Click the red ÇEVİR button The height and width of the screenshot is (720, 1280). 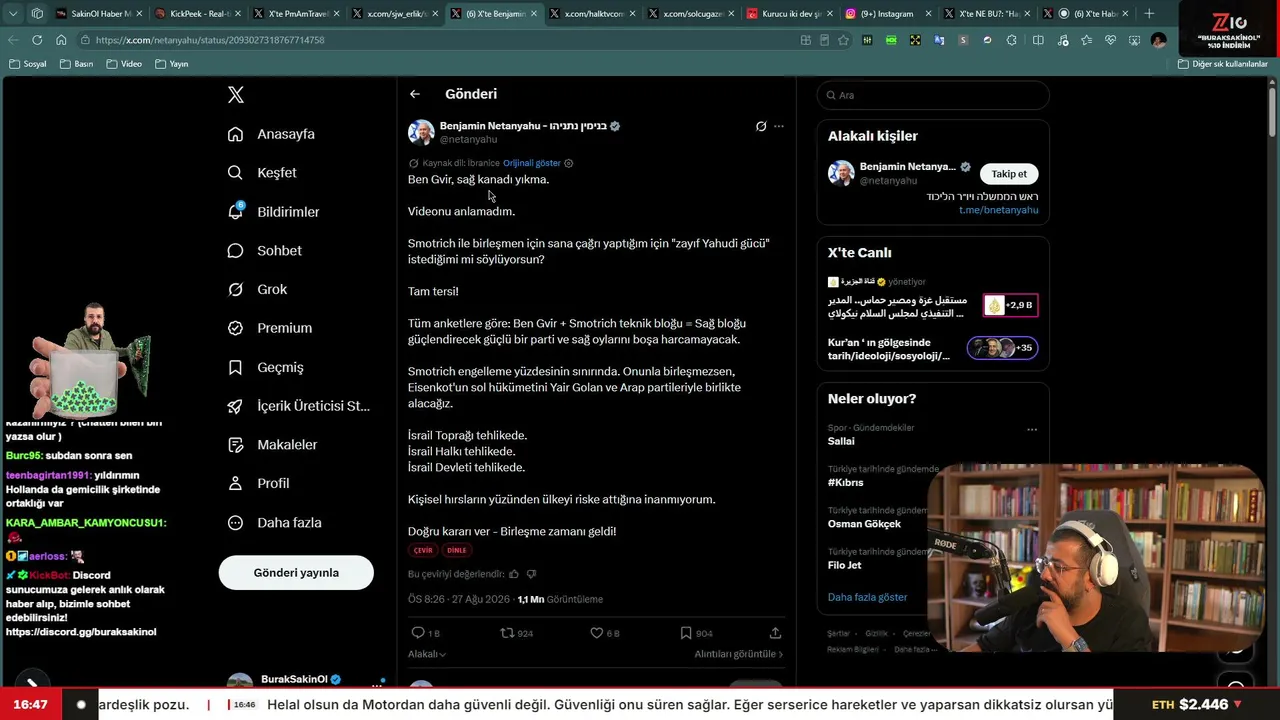[x=423, y=550]
